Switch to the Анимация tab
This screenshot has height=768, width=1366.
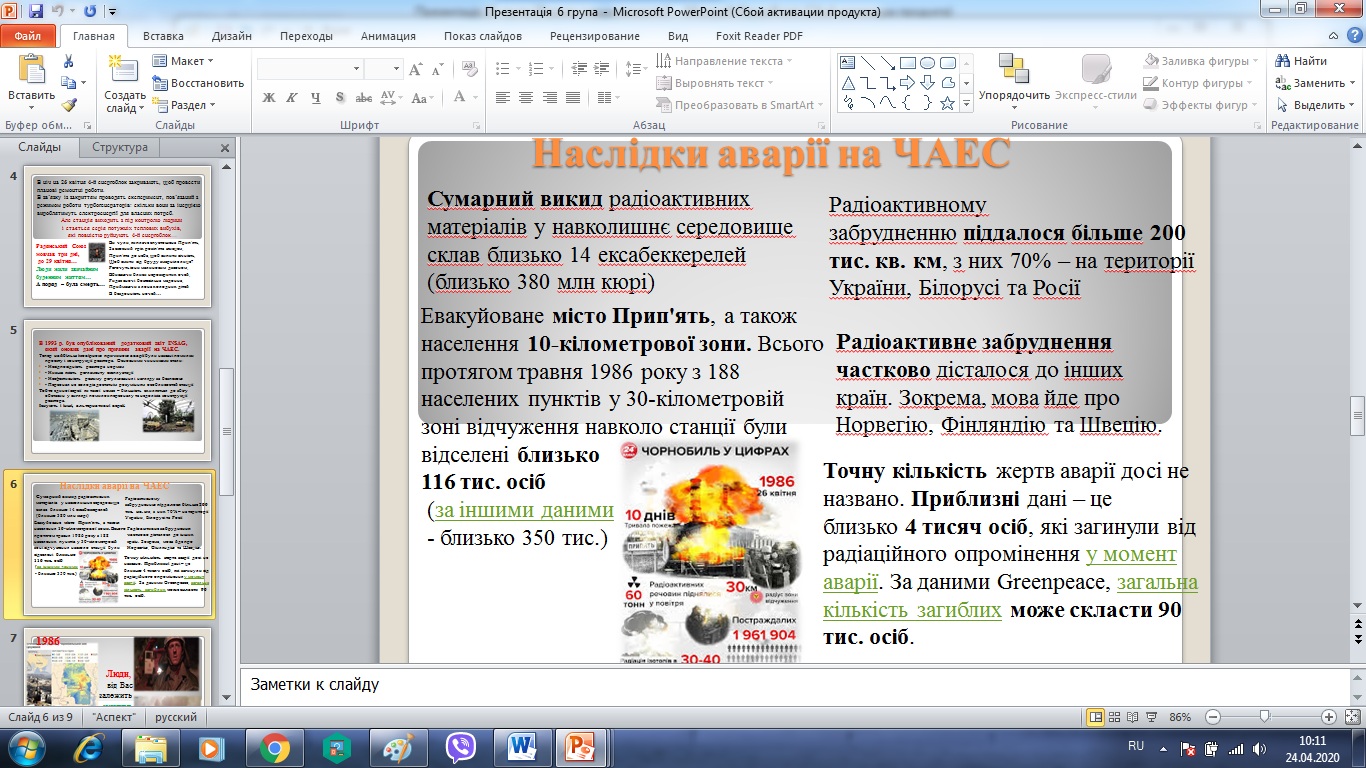[x=387, y=36]
